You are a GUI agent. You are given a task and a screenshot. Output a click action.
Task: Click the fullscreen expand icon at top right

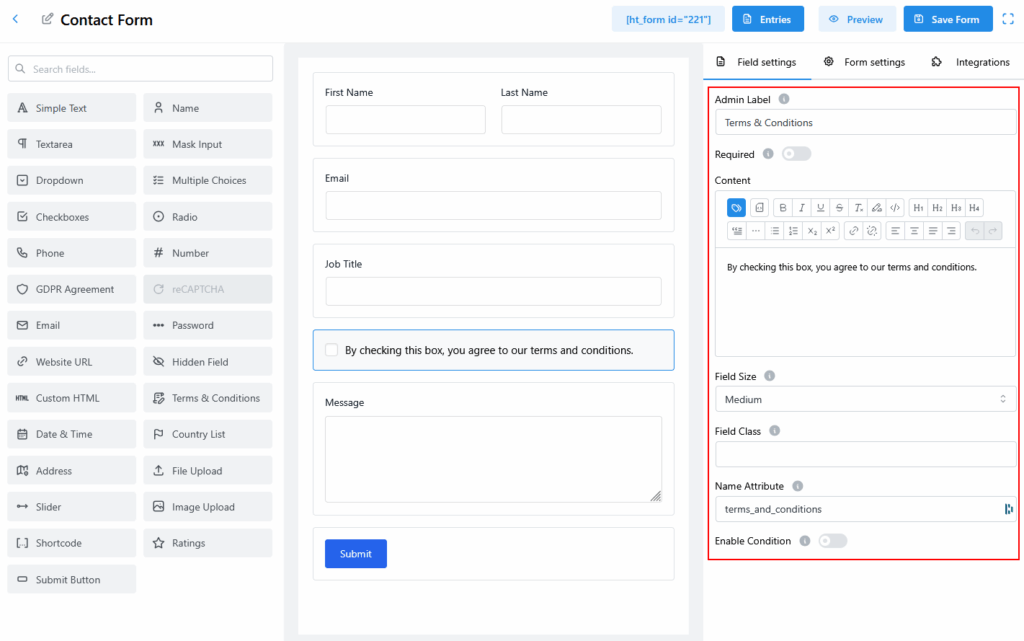1008,19
